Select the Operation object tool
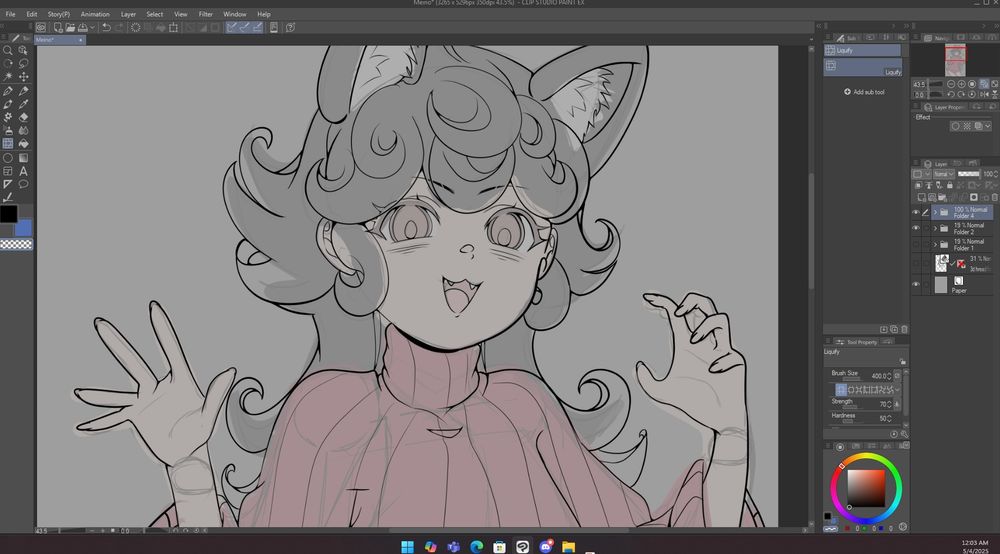This screenshot has width=1000, height=554. [x=24, y=50]
